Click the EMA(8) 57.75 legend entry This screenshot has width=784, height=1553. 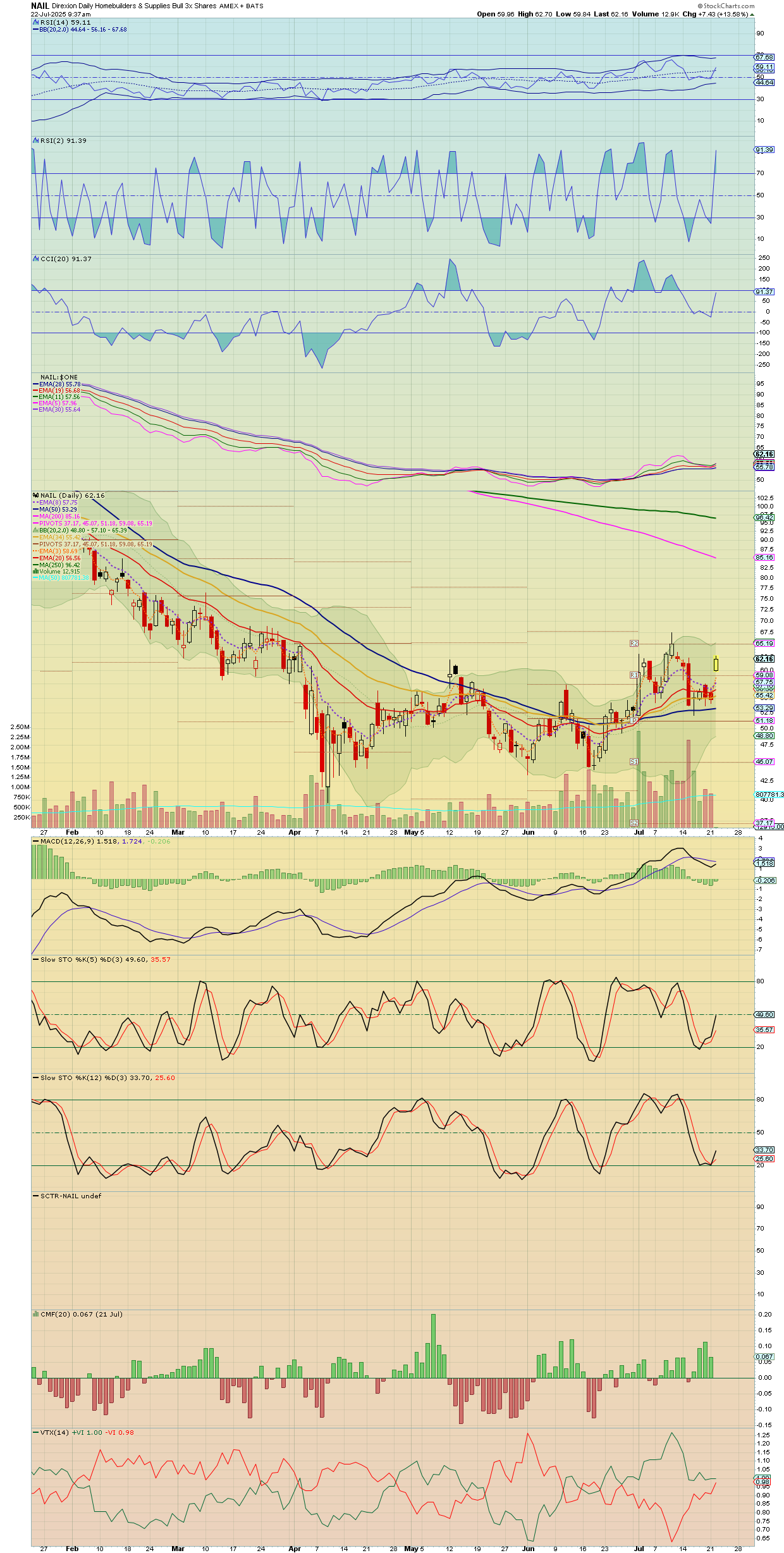(55, 502)
